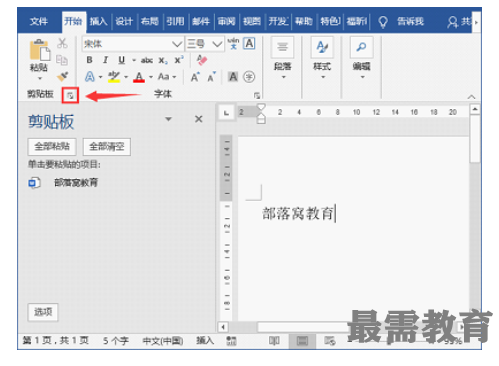
Task: Open the Clipboard dialog launcher
Action: point(70,96)
